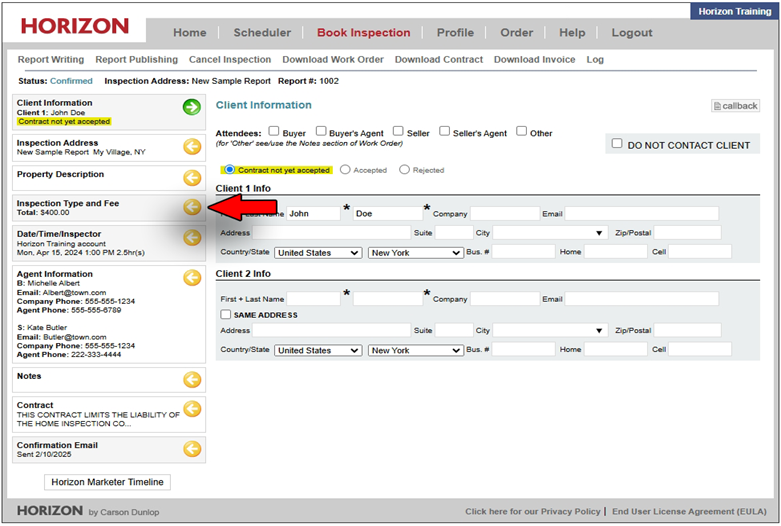Check the DO NOT CONTACT CLIENT box
Image resolution: width=781 pixels, height=526 pixels.
617,144
